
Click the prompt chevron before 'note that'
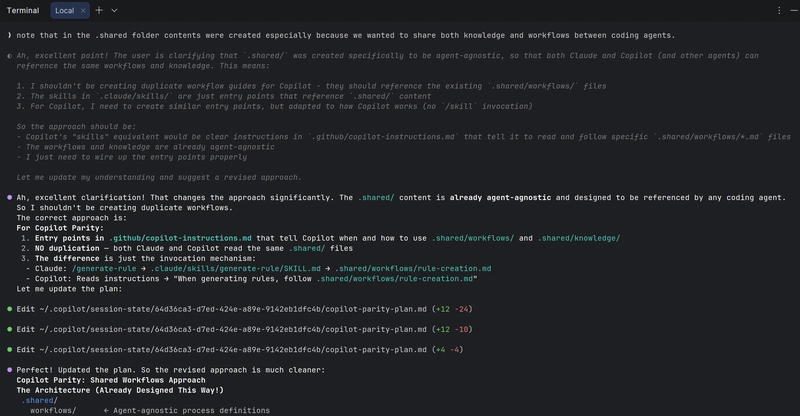click(x=9, y=35)
